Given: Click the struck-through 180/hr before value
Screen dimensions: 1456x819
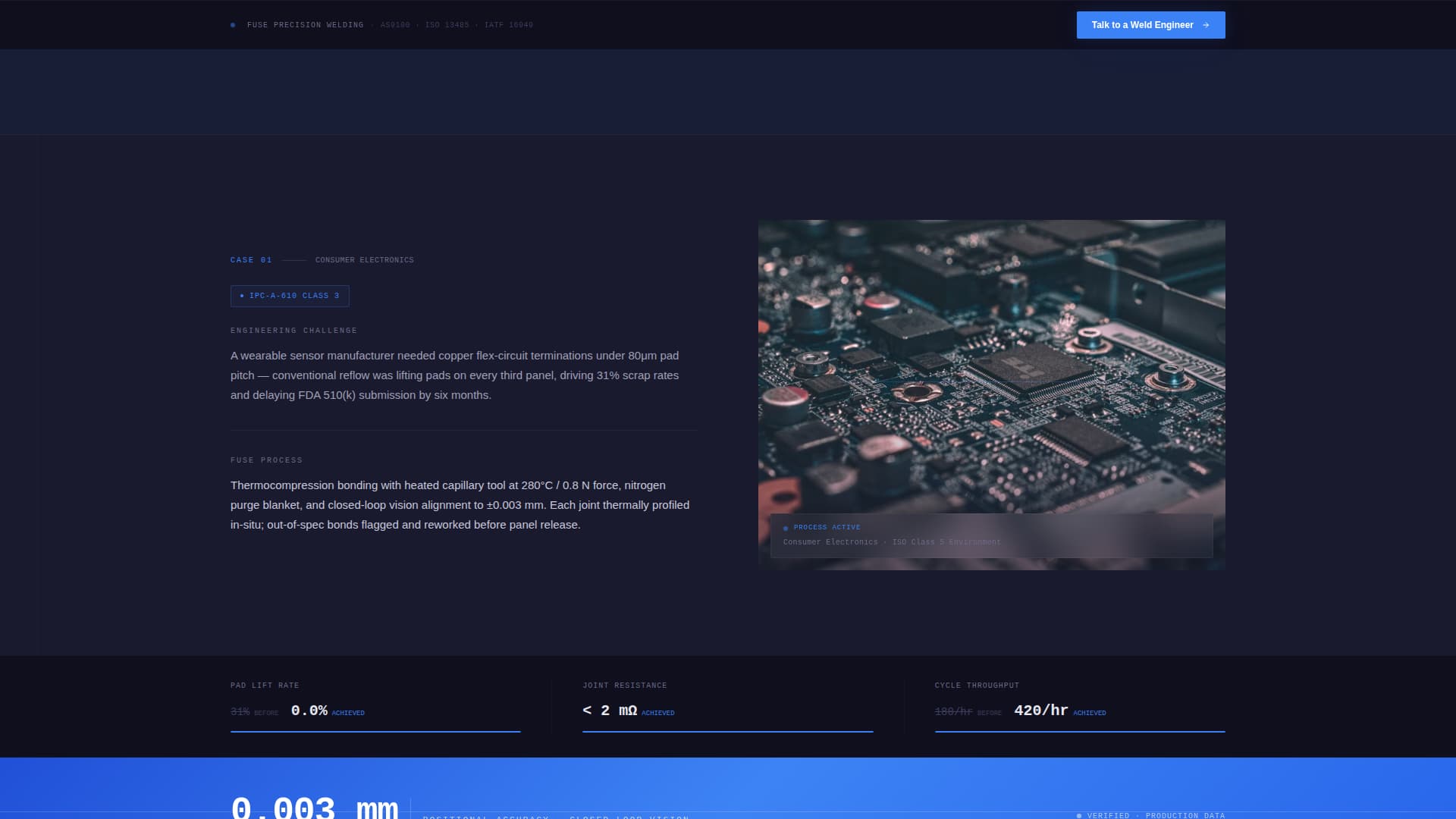Looking at the screenshot, I should tap(954, 712).
